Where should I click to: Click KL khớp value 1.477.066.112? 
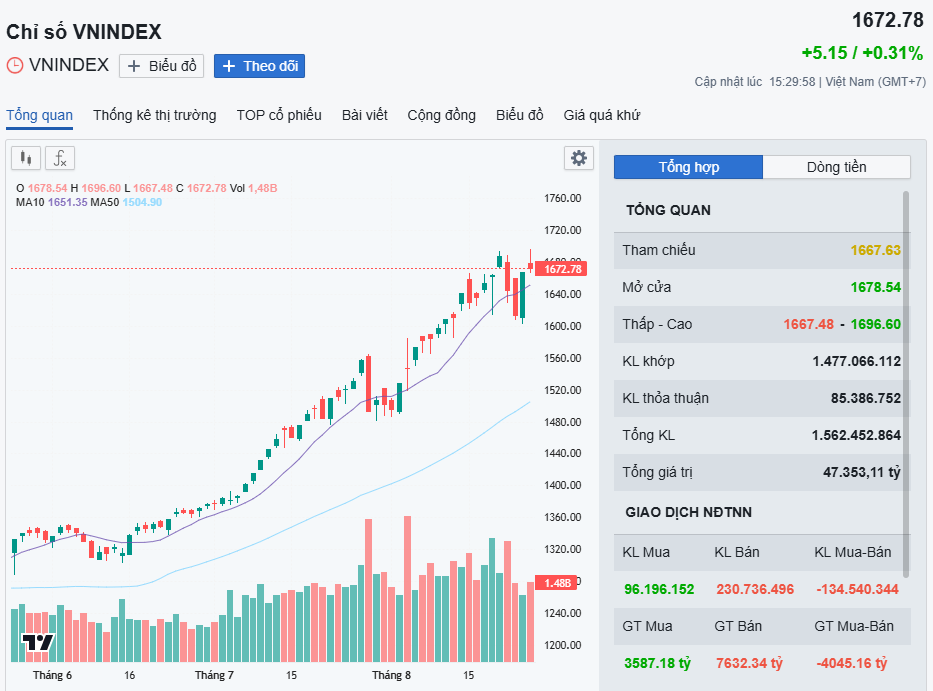pos(856,361)
